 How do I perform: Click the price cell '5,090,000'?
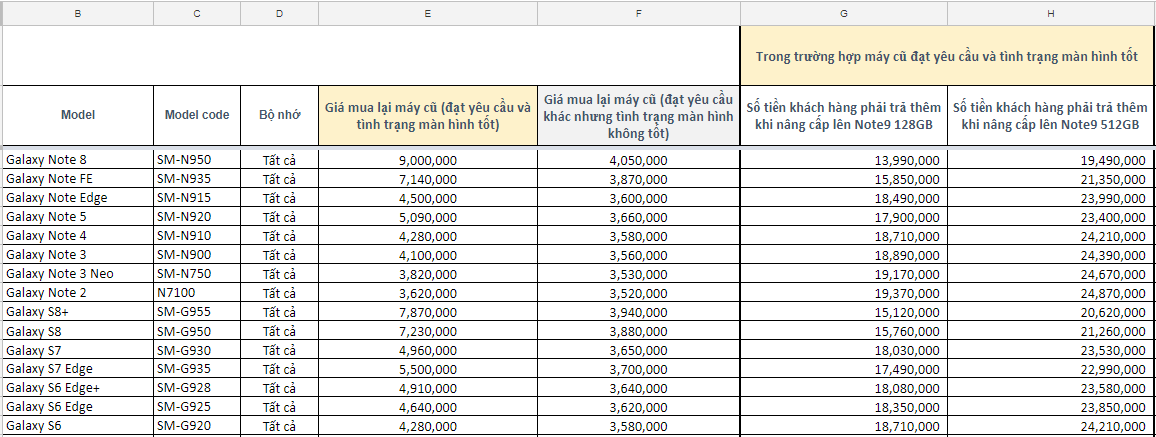[x=428, y=217]
